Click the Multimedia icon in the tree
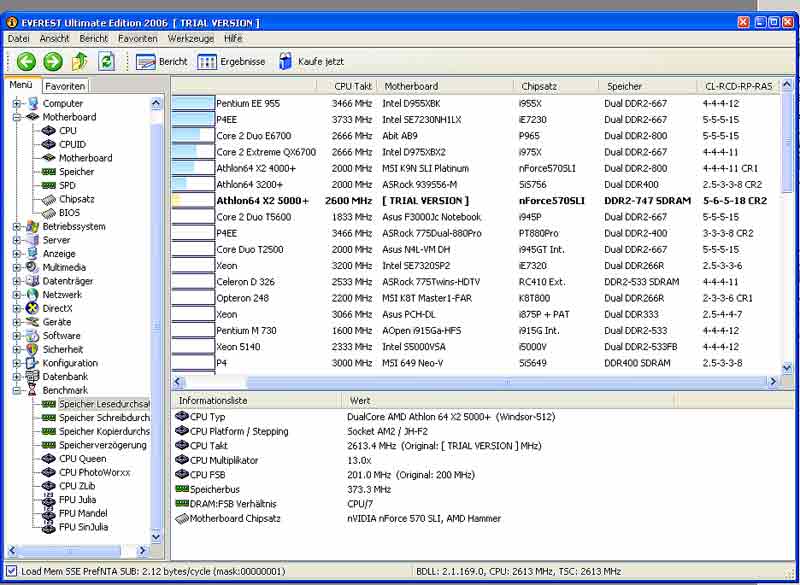This screenshot has width=800, height=585. pos(32,267)
